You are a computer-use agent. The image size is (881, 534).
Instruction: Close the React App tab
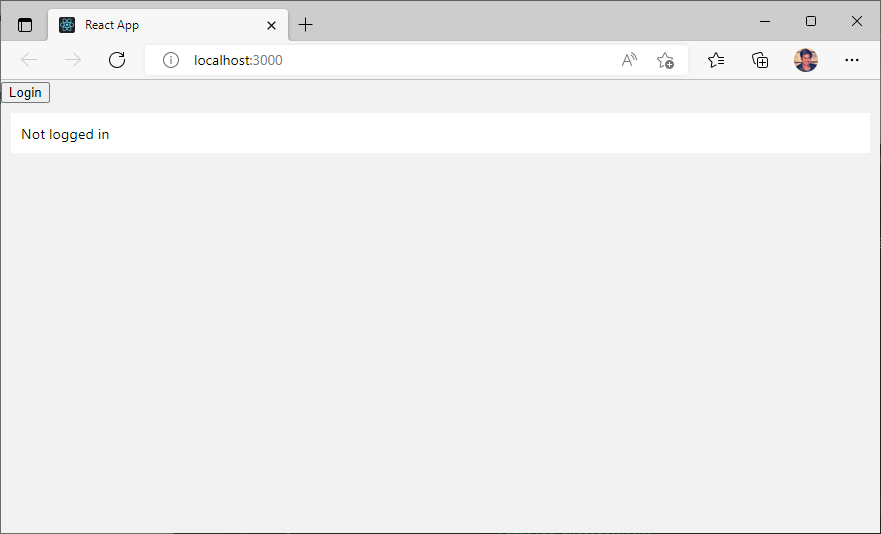coord(271,25)
